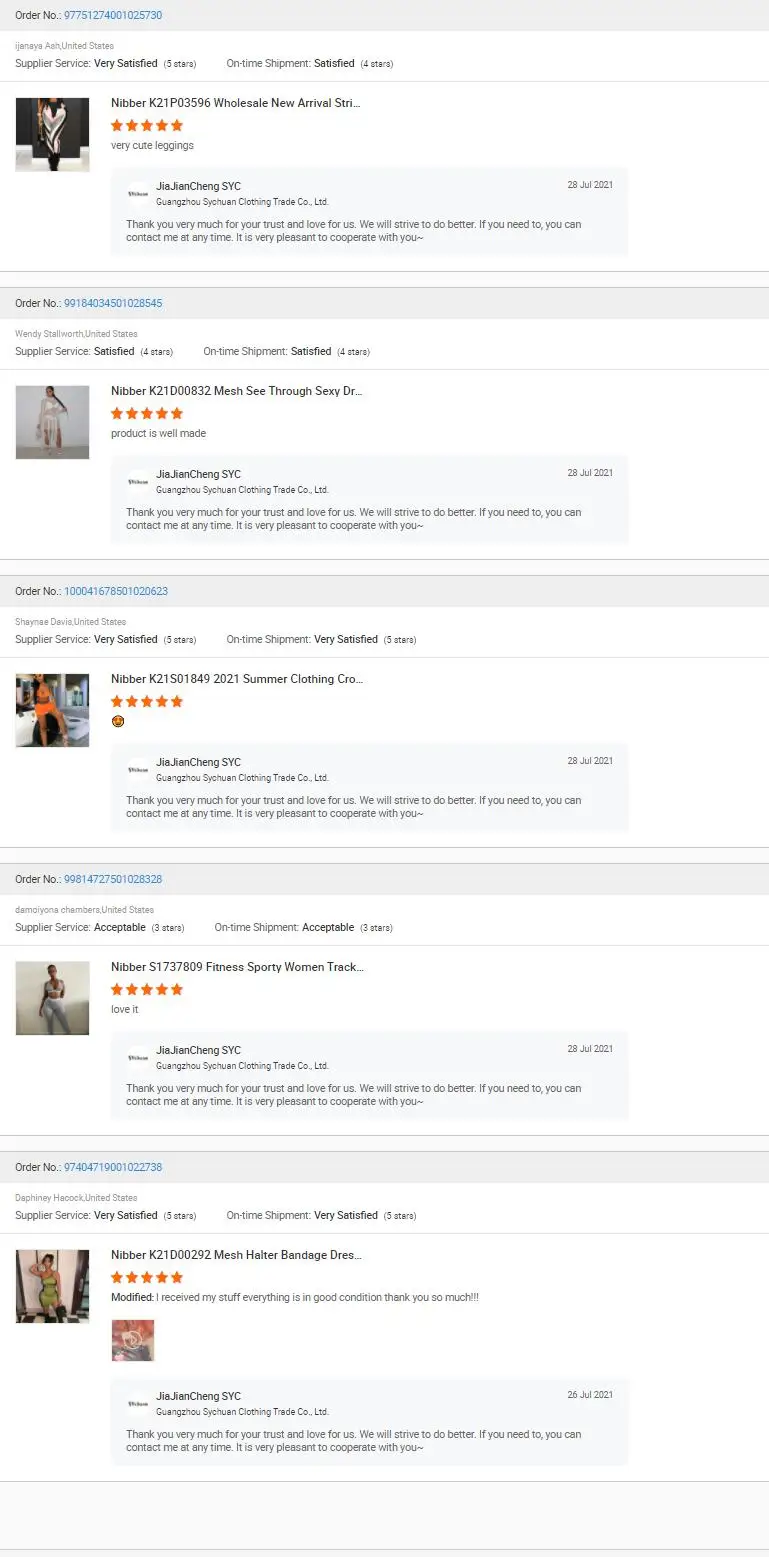Click supplier logo in the Mesh Halter reply
Image resolution: width=769 pixels, height=1557 pixels.
pyautogui.click(x=138, y=1403)
